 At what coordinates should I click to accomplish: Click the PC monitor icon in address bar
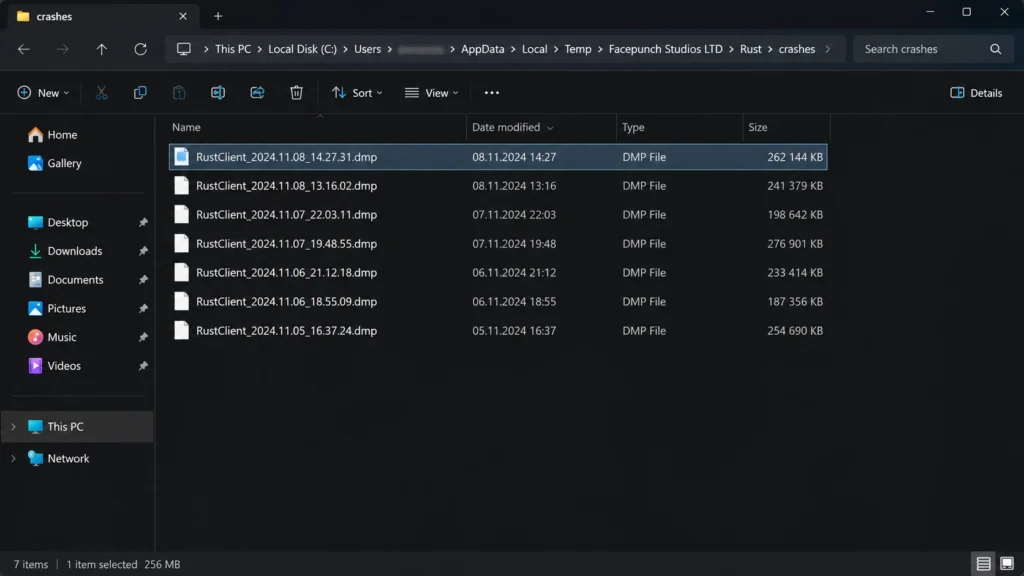pos(184,49)
